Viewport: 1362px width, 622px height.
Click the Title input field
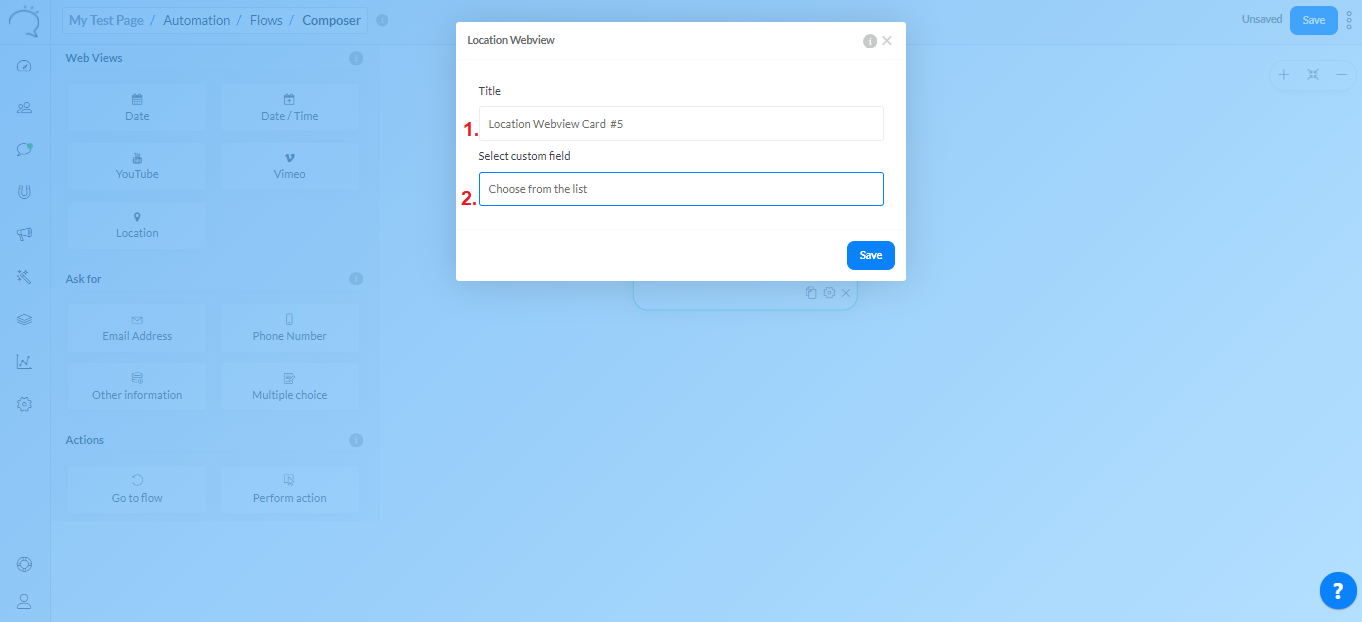click(x=681, y=124)
